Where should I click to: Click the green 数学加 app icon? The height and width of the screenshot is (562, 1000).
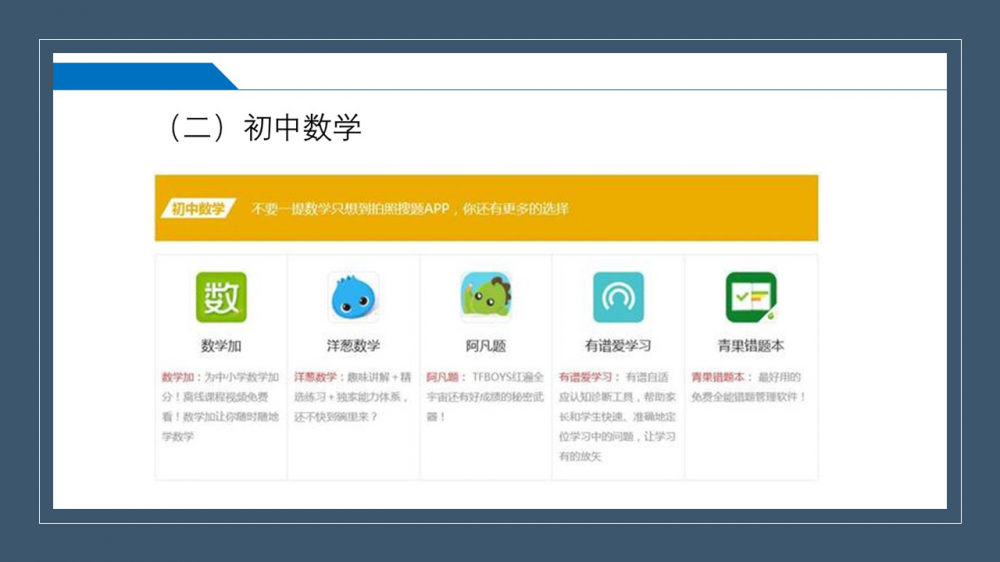tap(221, 297)
